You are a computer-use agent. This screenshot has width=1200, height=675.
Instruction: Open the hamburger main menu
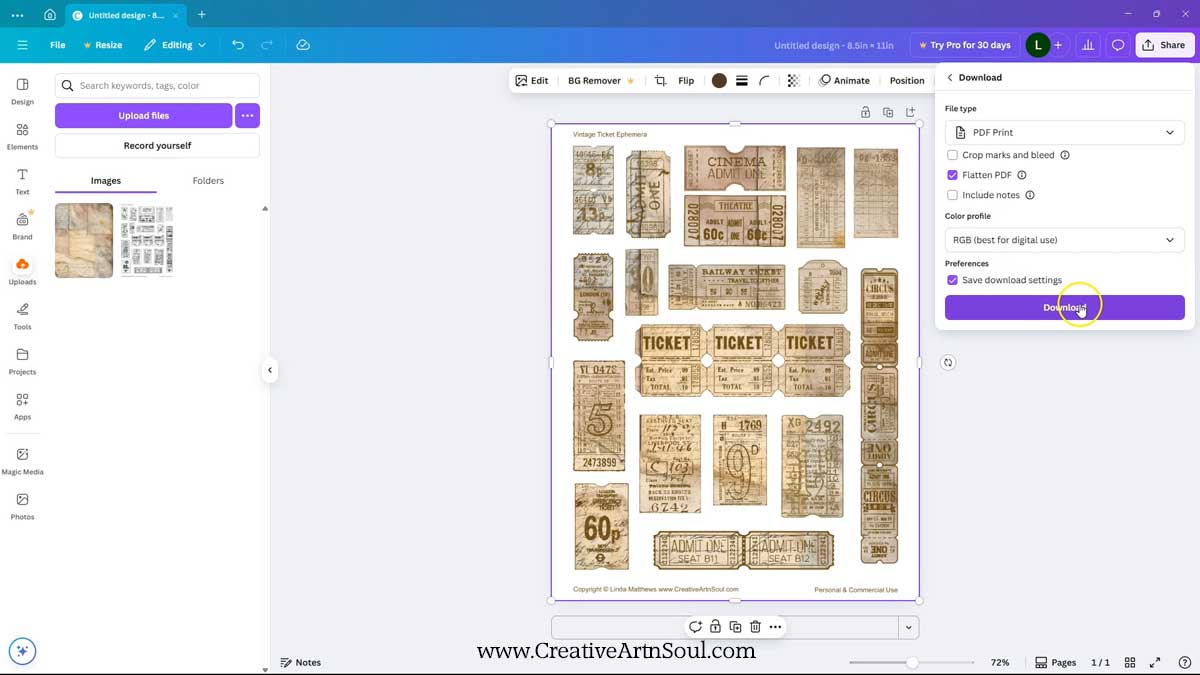[22, 45]
